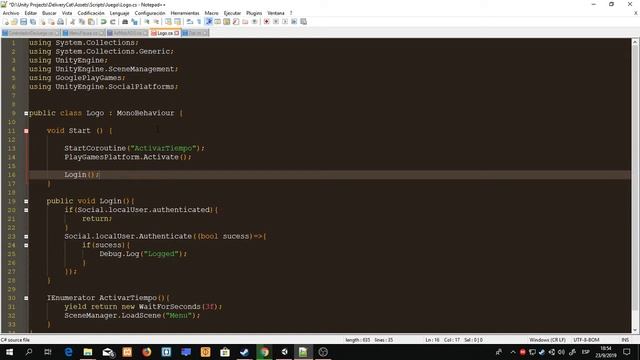Image resolution: width=640 pixels, height=360 pixels.
Task: Save the file using the Save icon
Action: 23,22
